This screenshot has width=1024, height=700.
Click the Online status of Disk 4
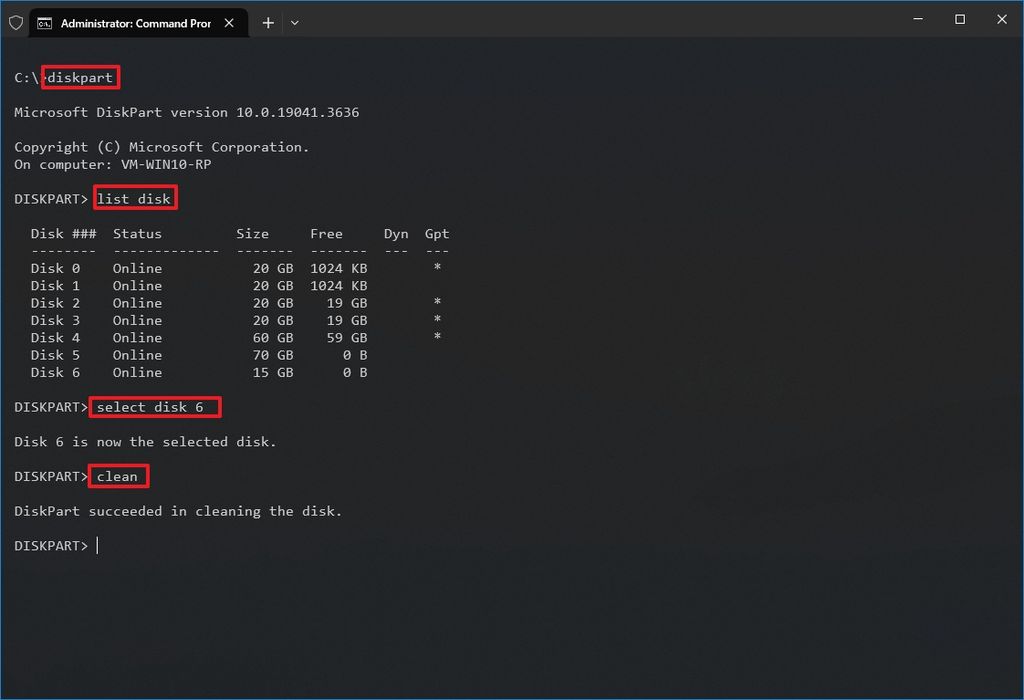(137, 337)
